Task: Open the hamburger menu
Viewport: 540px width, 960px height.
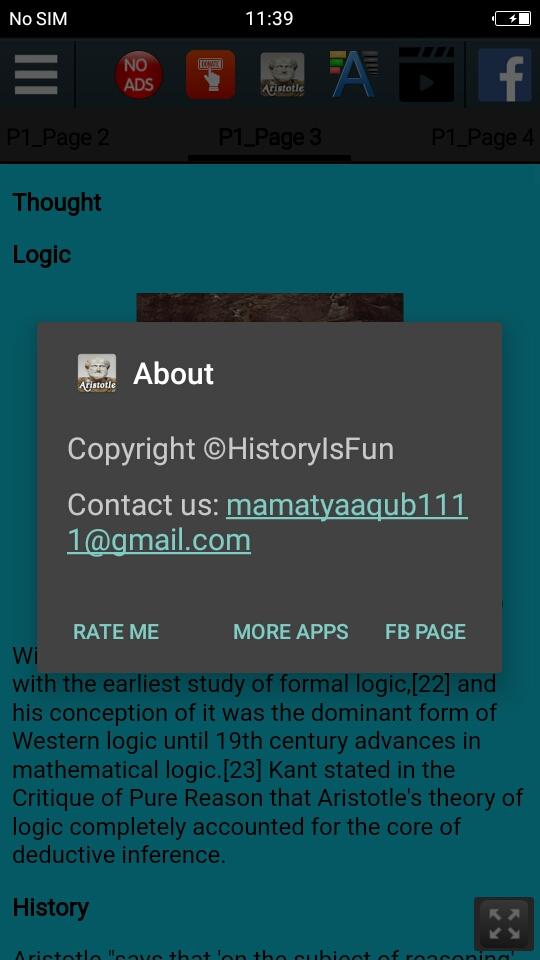Action: click(36, 75)
